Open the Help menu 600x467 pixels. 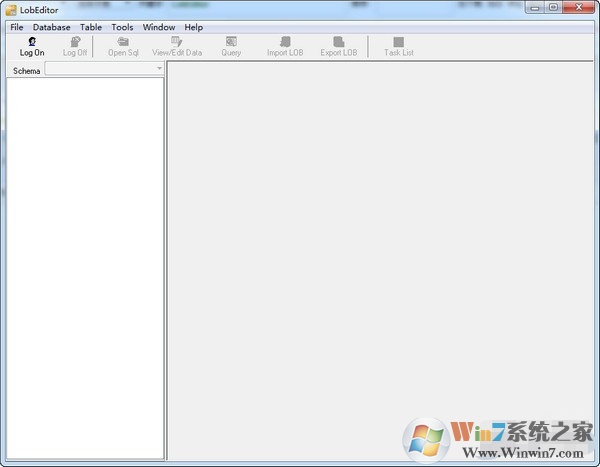pos(193,27)
